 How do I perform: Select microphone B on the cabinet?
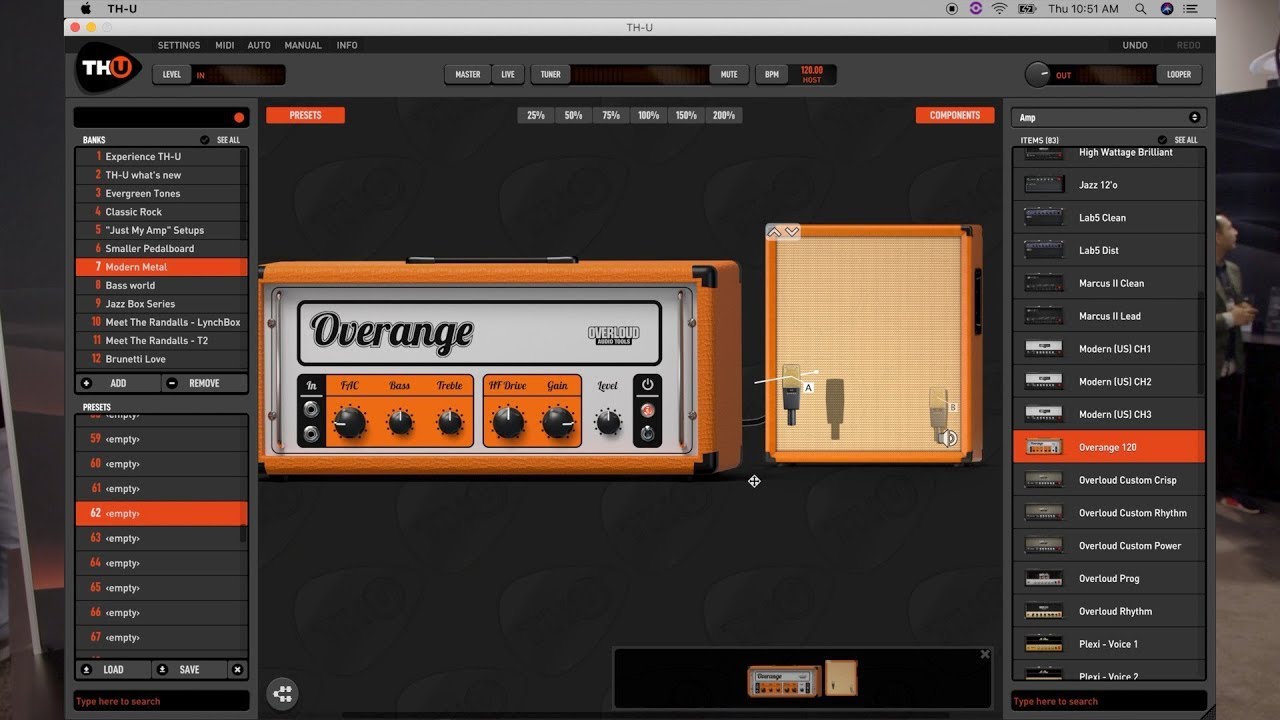(x=939, y=413)
